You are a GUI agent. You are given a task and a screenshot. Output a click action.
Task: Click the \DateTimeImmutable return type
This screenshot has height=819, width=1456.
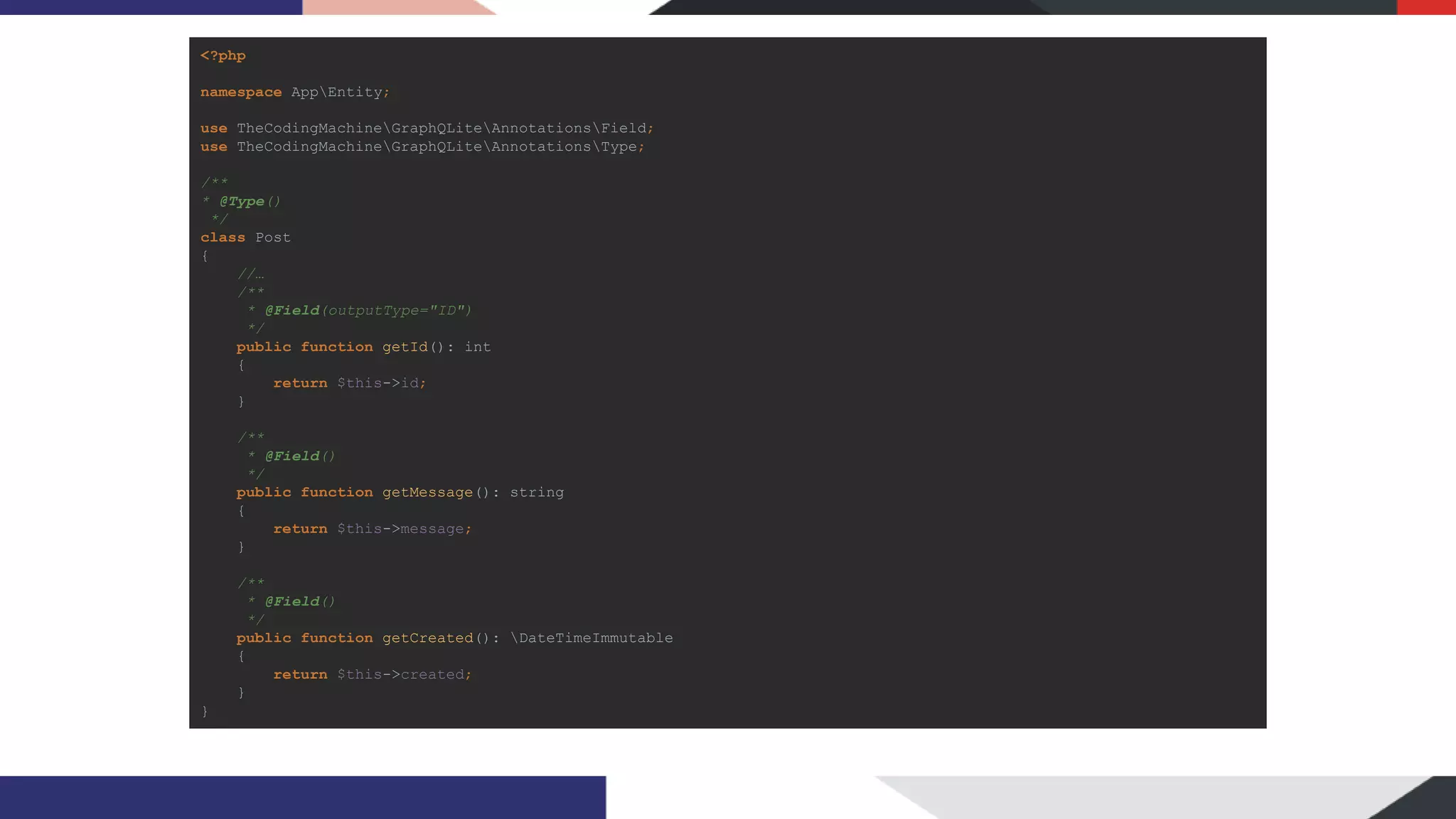591,638
